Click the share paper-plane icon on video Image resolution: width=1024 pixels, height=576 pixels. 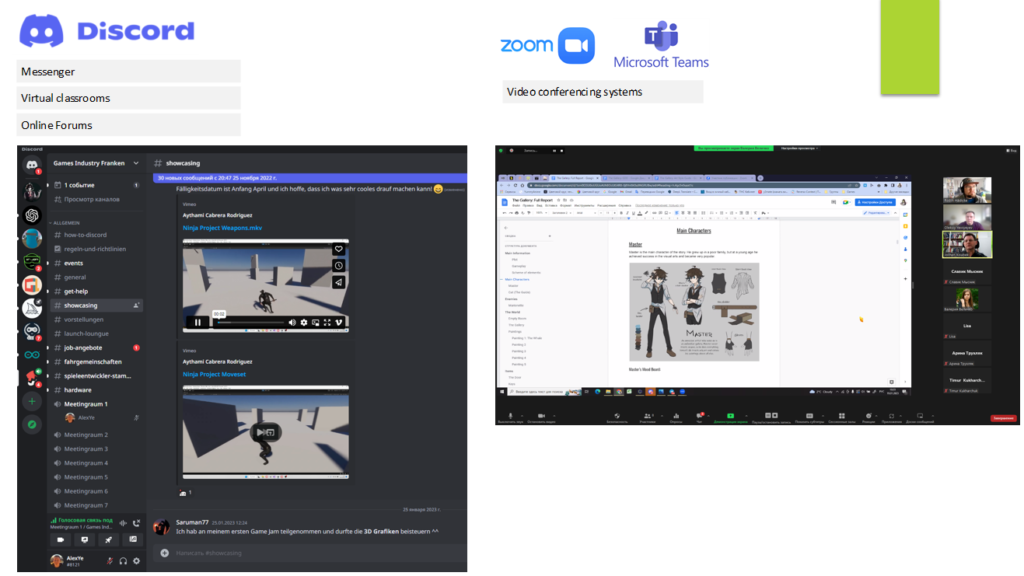click(x=338, y=282)
